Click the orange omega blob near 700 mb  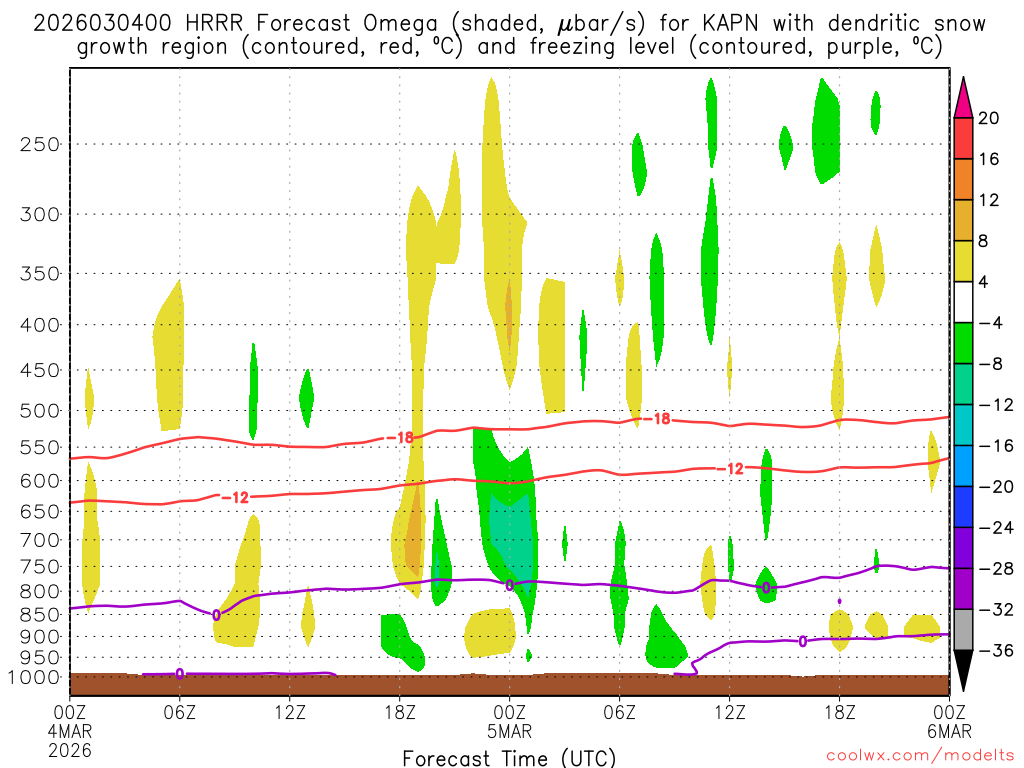pyautogui.click(x=414, y=534)
